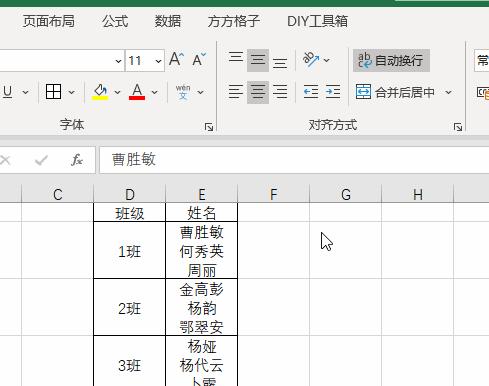This screenshot has height=386, width=489.
Task: Click the increase indent icon
Action: tap(333, 92)
